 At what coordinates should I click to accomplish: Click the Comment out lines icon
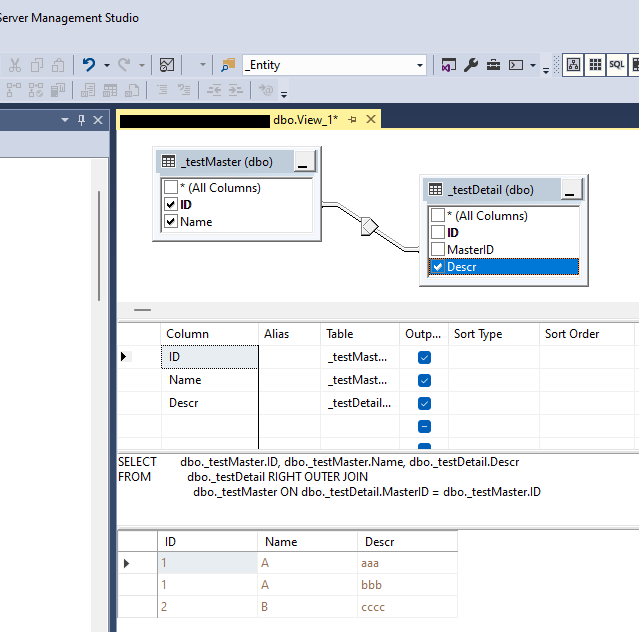[x=162, y=90]
